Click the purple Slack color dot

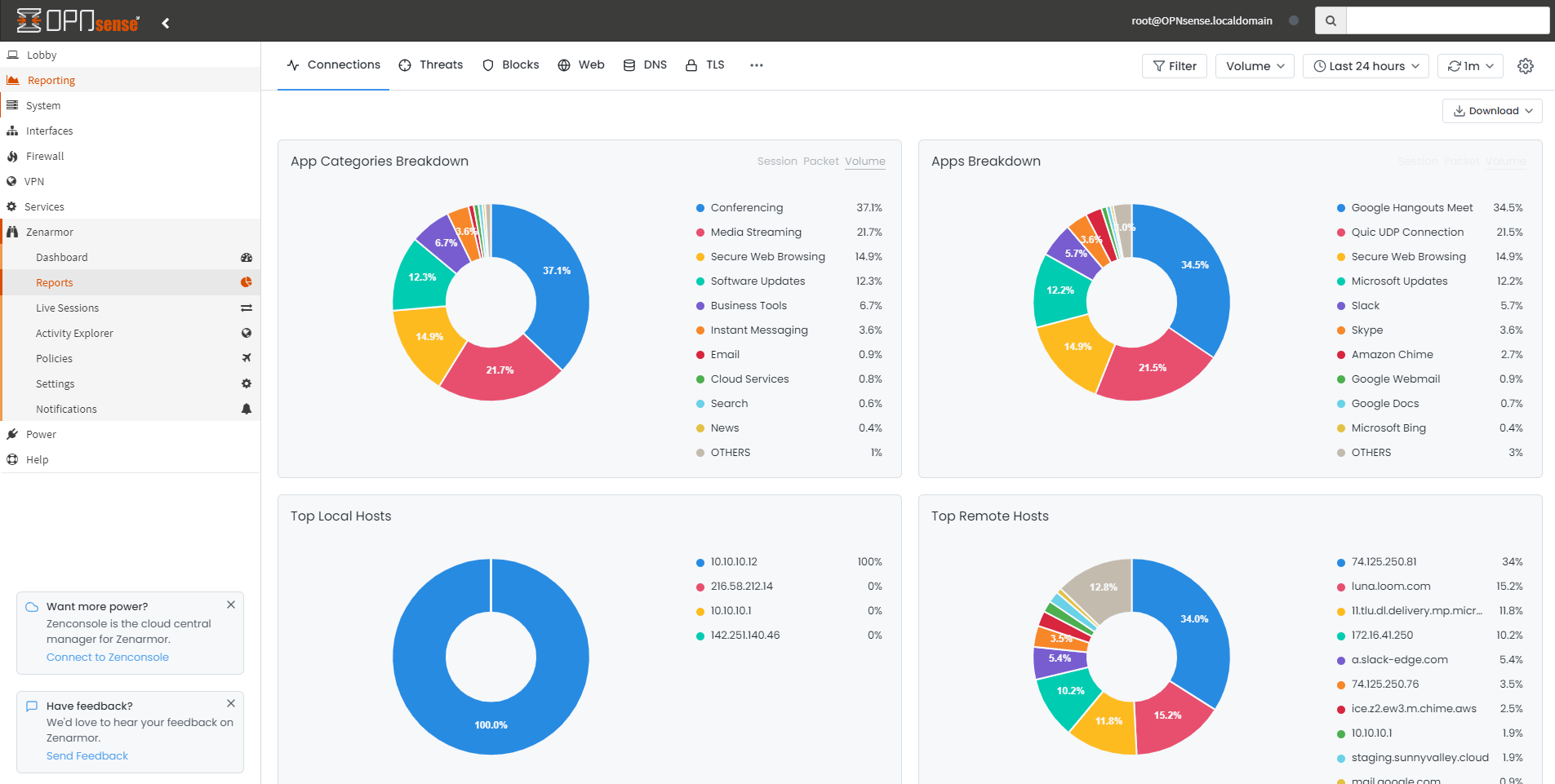click(x=1341, y=306)
